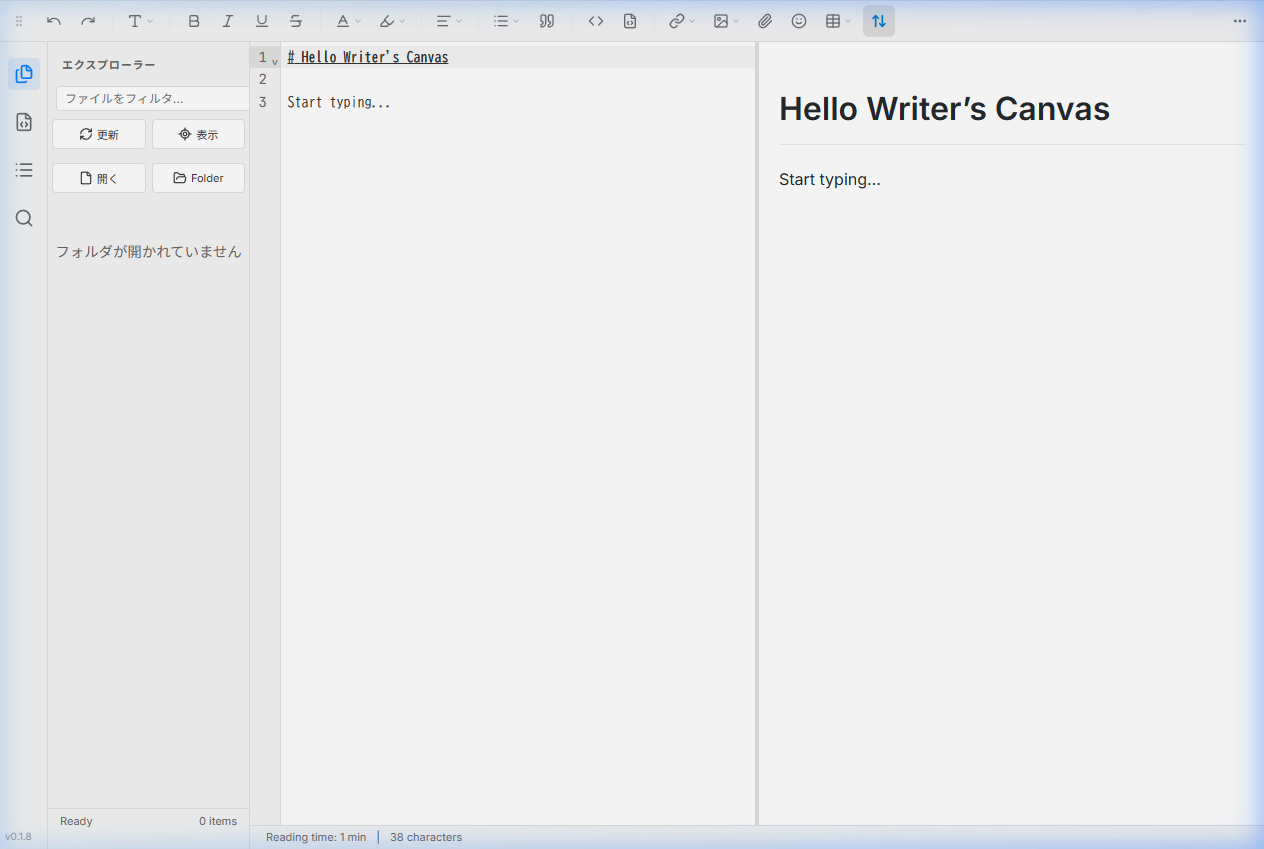Click "Start typing..." on editor line 3
Image resolution: width=1264 pixels, height=849 pixels.
coord(339,102)
